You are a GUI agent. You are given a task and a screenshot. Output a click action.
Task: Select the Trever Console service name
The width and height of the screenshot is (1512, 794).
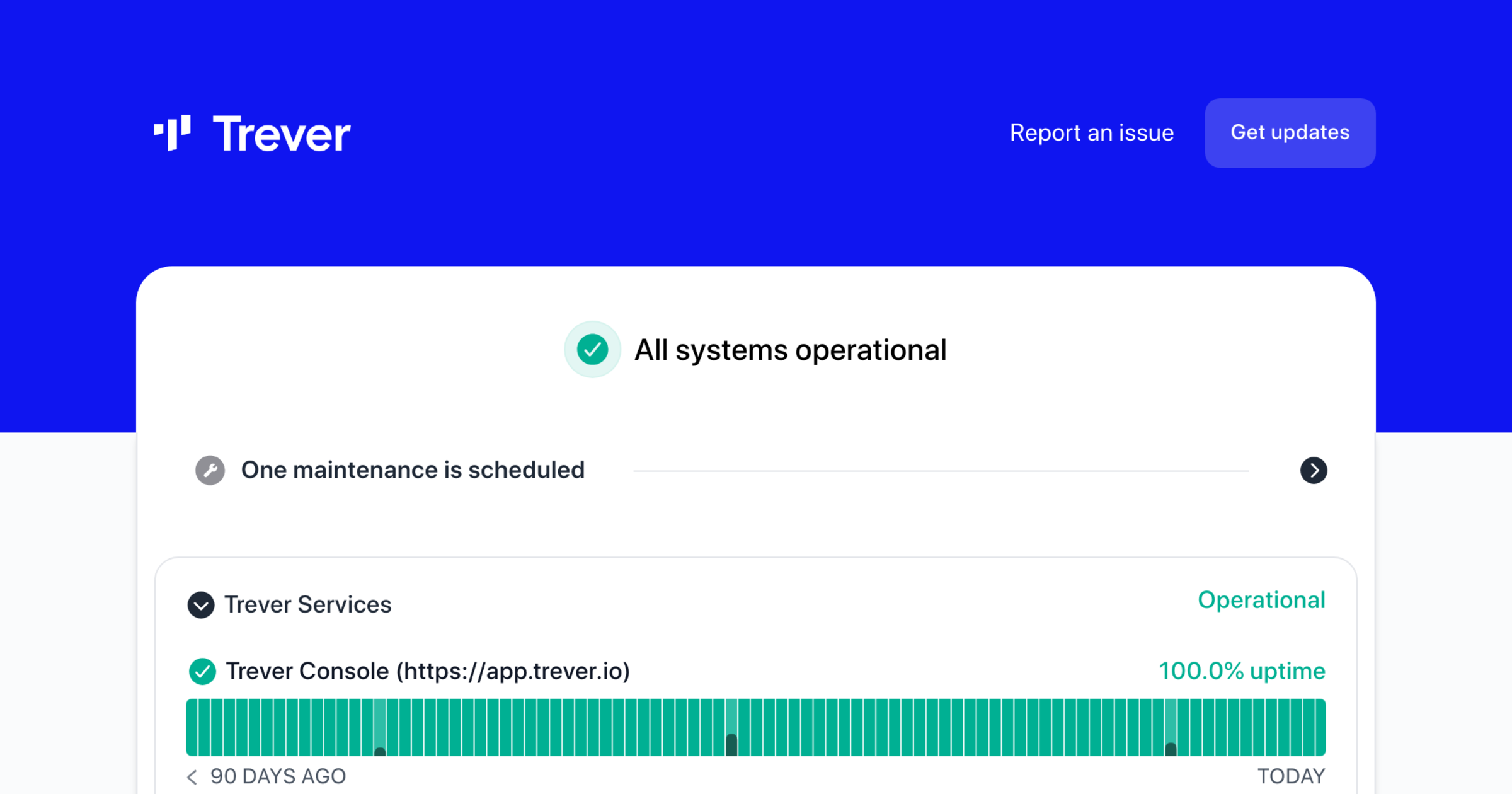click(x=428, y=671)
